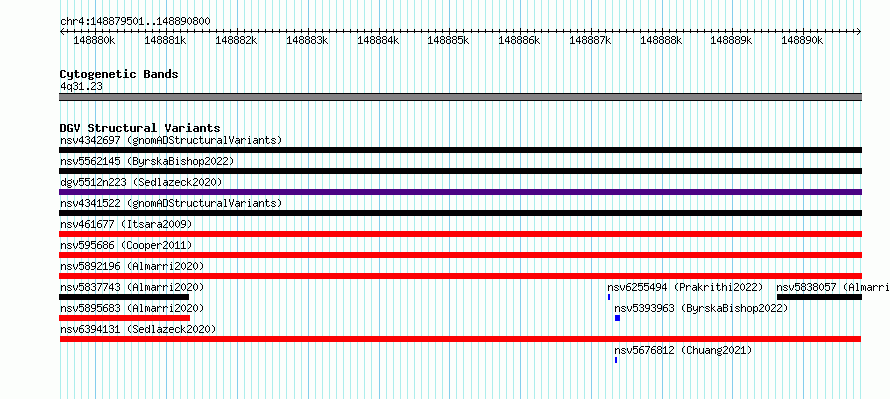
Task: Click the DGV Structural Variants track title
Action: 140,128
